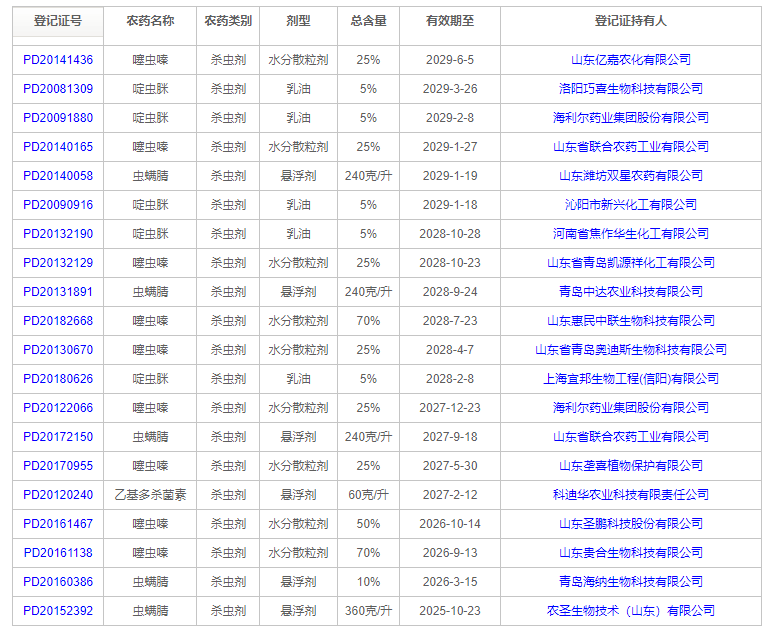Open registration link PD20081309
Image resolution: width=766 pixels, height=628 pixels.
[x=58, y=89]
